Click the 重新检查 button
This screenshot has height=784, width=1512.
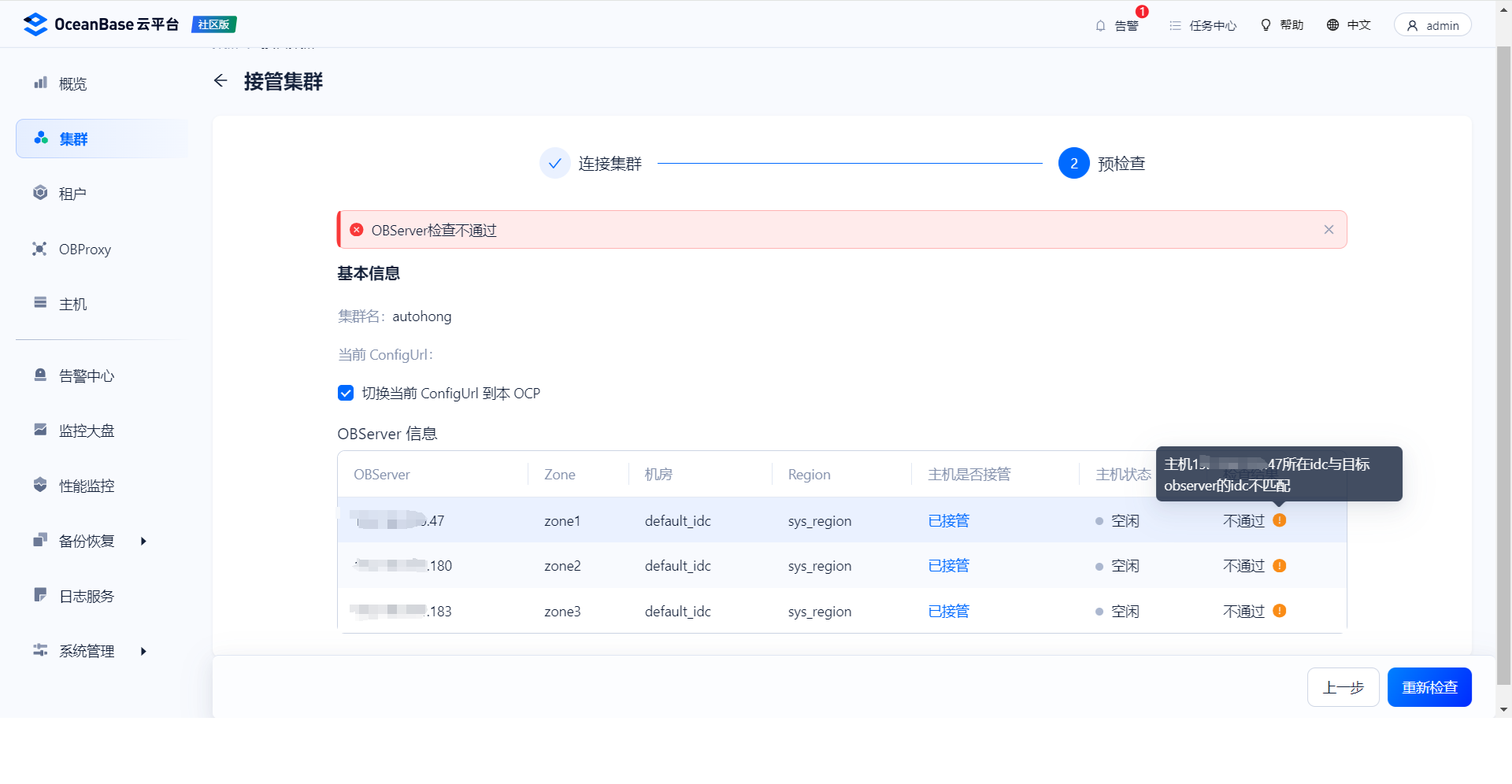click(1429, 687)
